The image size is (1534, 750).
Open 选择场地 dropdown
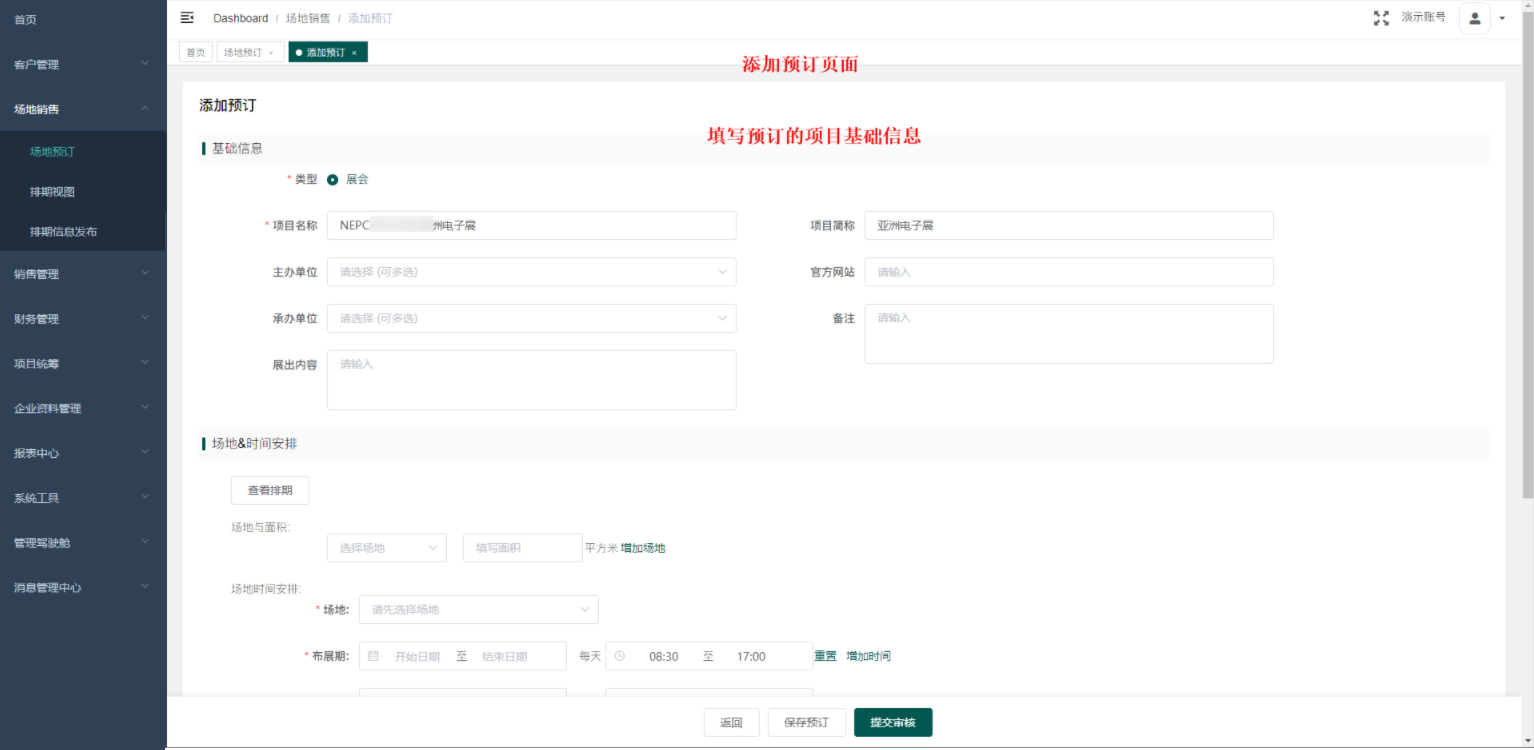coord(386,548)
